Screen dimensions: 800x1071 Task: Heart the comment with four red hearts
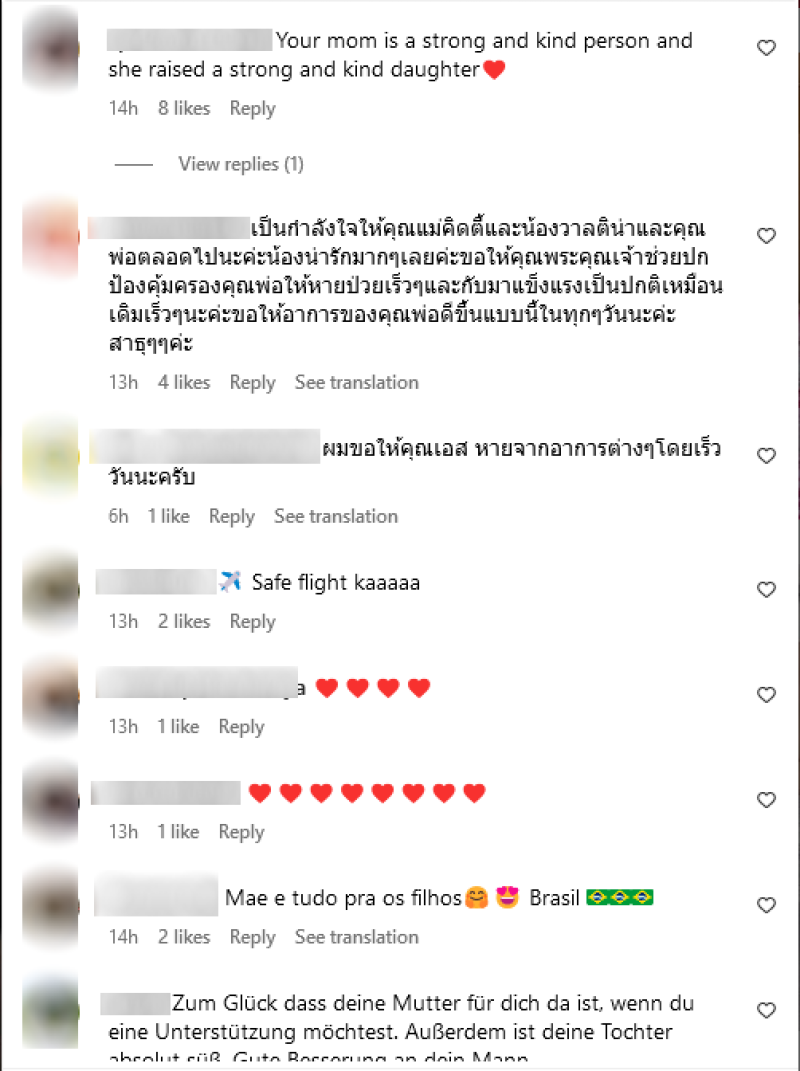766,695
